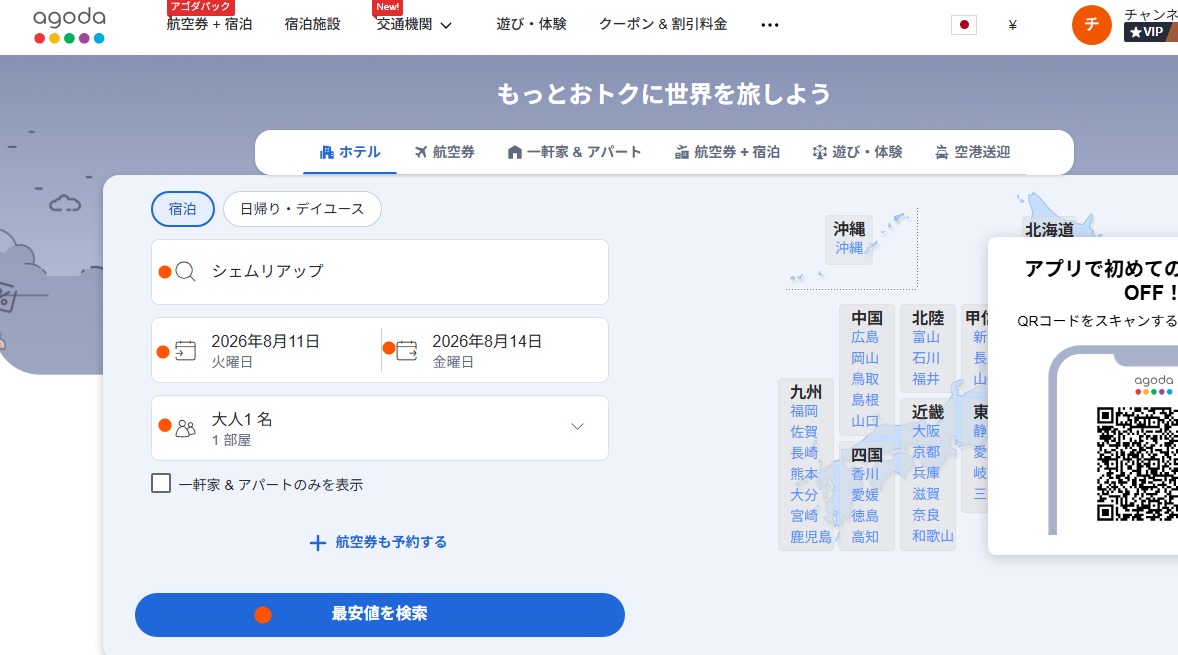This screenshot has width=1178, height=655.
Task: Click the VIP badge
Action: point(1149,32)
